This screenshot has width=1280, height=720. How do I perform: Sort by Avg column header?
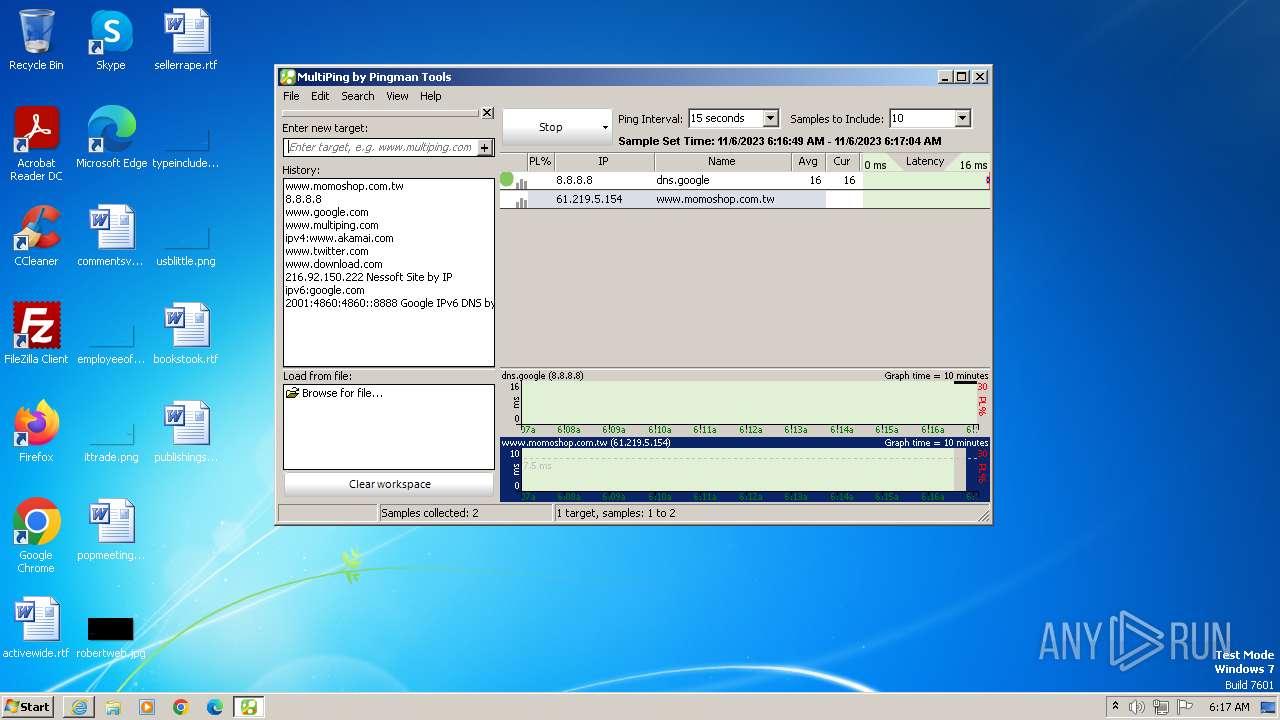pyautogui.click(x=808, y=161)
